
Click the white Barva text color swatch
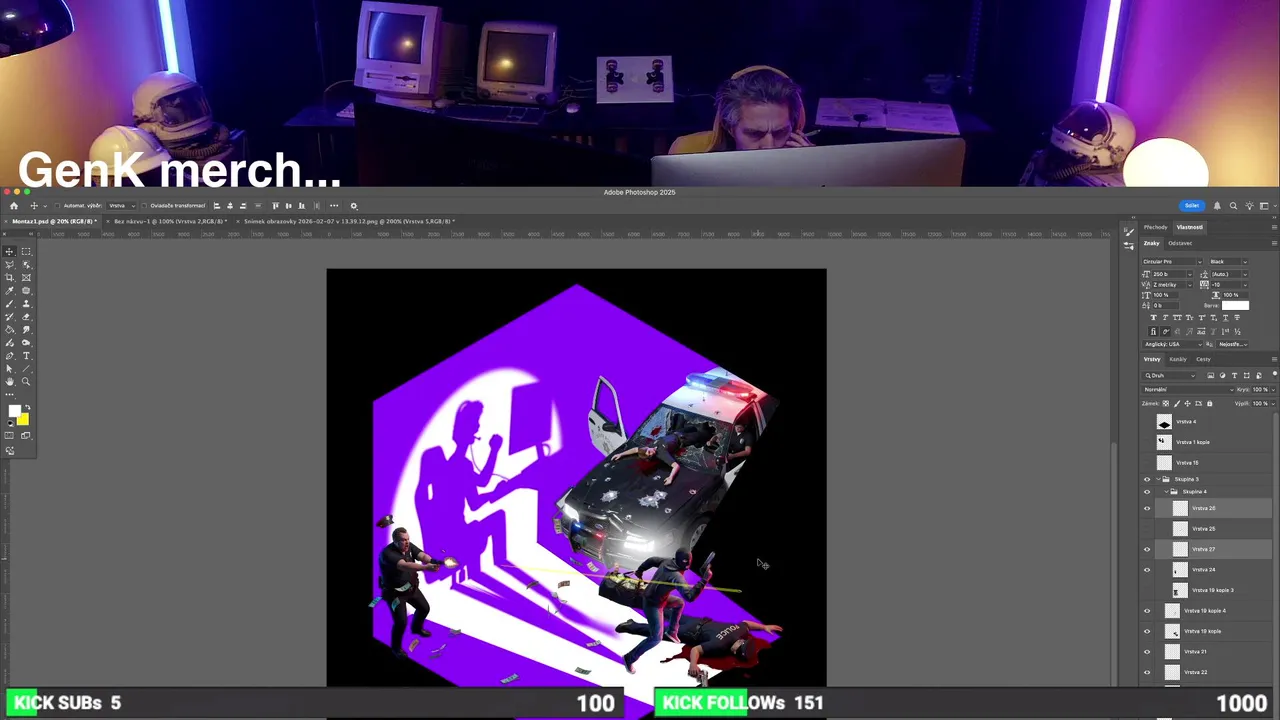[1235, 305]
